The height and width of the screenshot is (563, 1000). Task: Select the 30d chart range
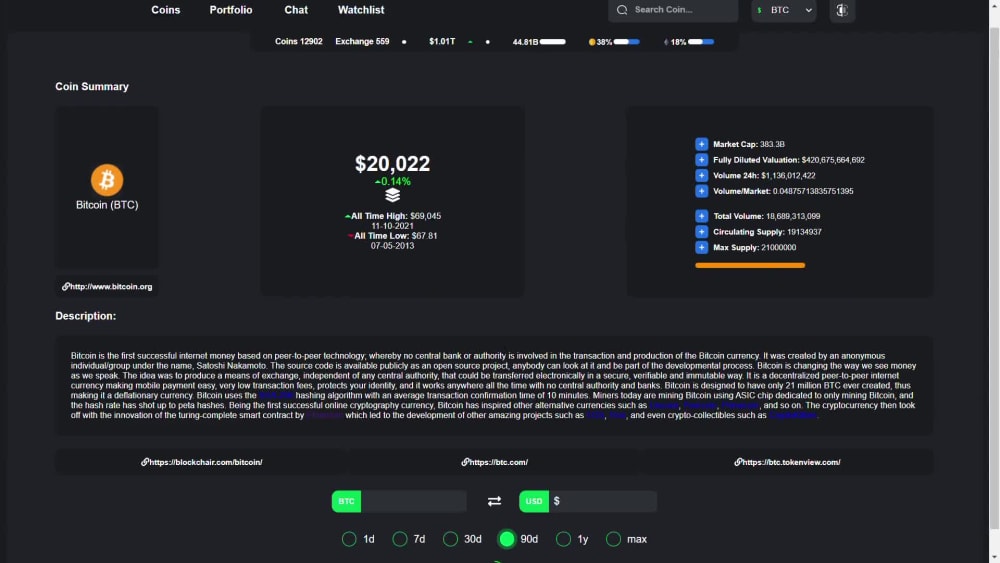[x=450, y=539]
